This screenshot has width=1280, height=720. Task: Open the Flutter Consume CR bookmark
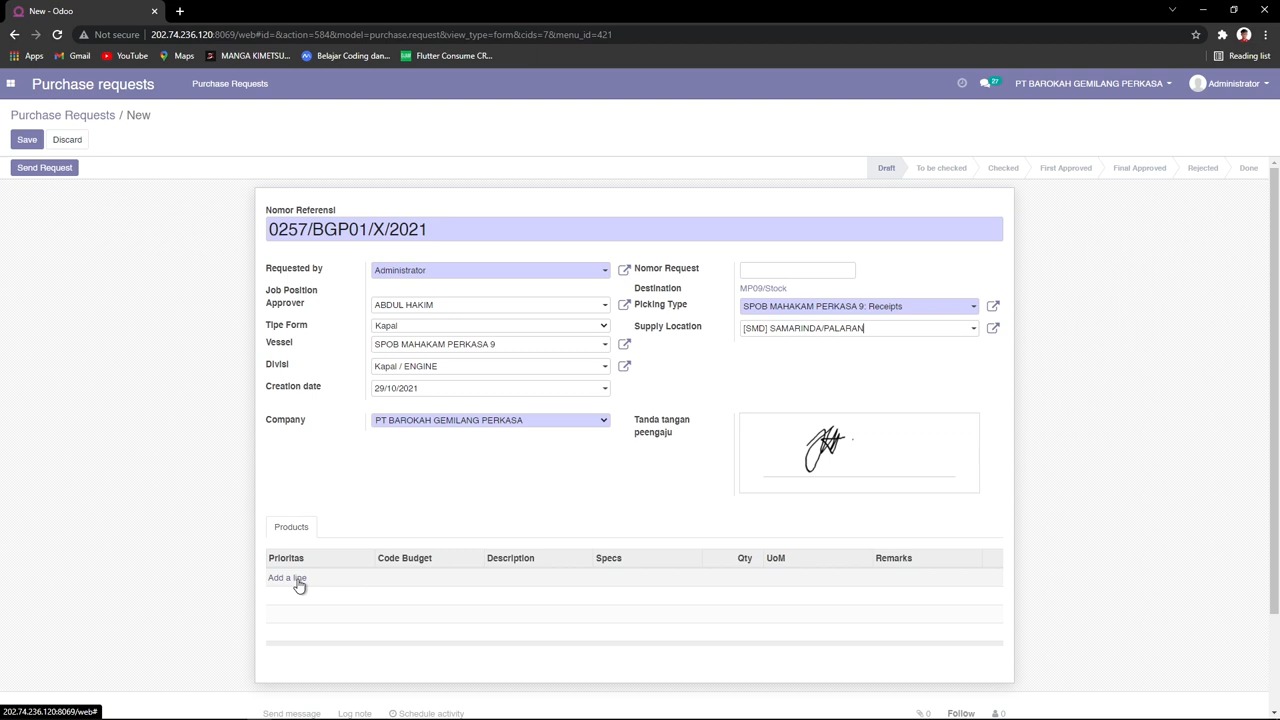[446, 56]
